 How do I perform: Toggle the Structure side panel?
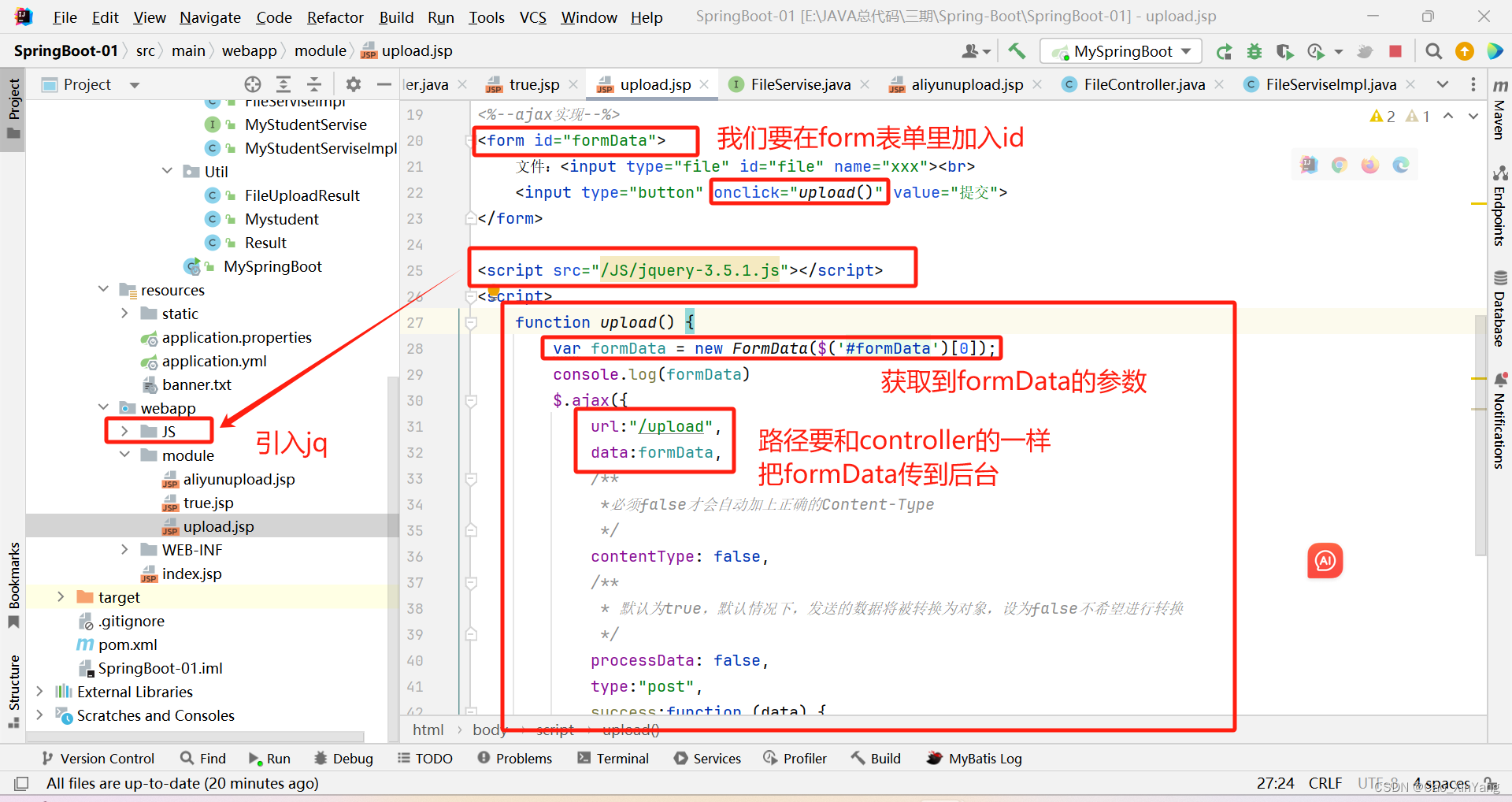pos(13,690)
